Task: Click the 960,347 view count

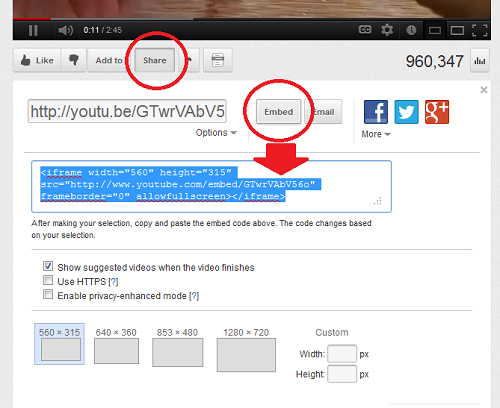Action: pyautogui.click(x=434, y=61)
